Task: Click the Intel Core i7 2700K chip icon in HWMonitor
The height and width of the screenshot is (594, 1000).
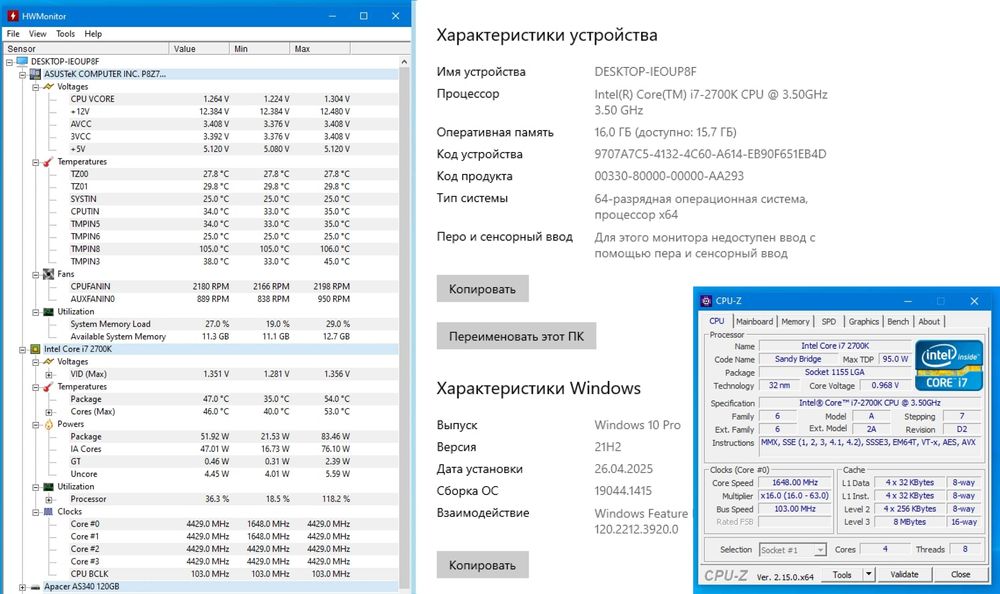Action: [35, 349]
